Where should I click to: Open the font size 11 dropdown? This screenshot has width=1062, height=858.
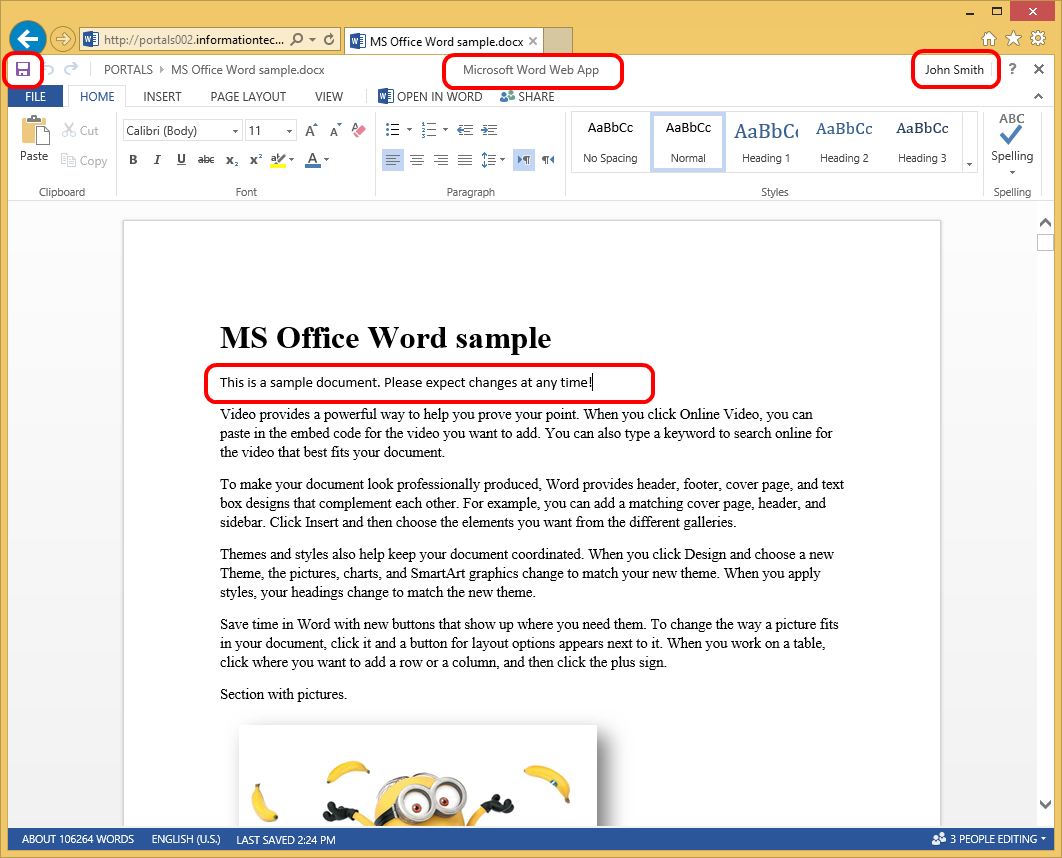(289, 131)
